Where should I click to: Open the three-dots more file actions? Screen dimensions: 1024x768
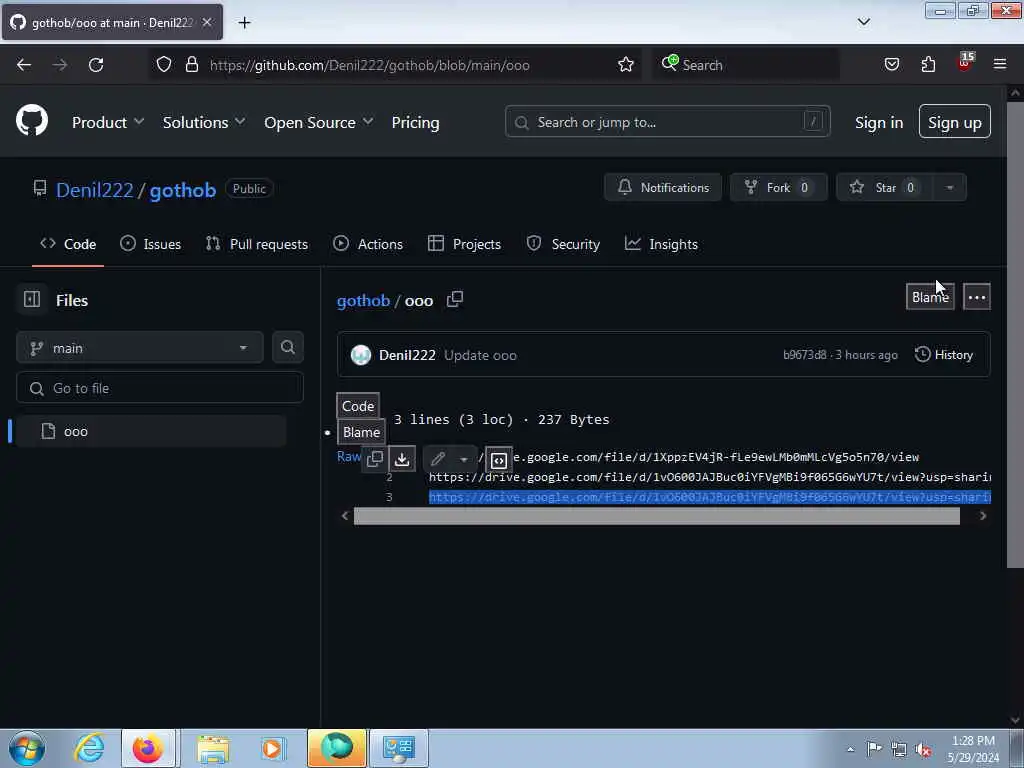coord(977,297)
